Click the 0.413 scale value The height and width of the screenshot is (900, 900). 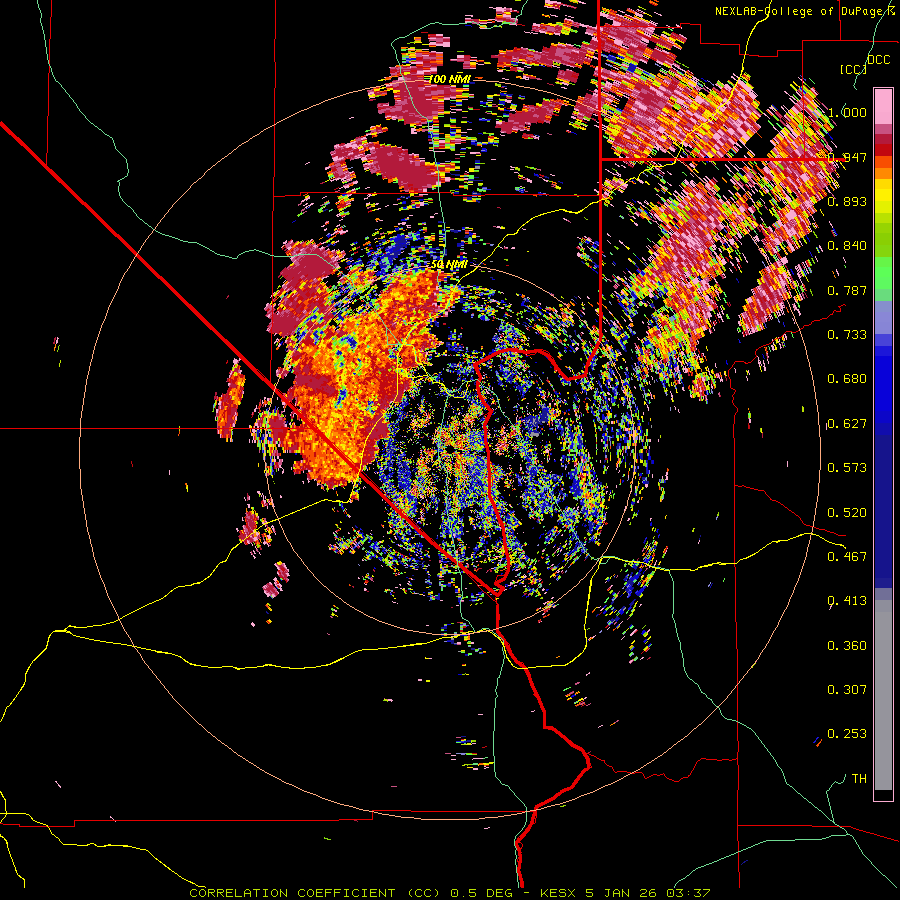pyautogui.click(x=847, y=601)
